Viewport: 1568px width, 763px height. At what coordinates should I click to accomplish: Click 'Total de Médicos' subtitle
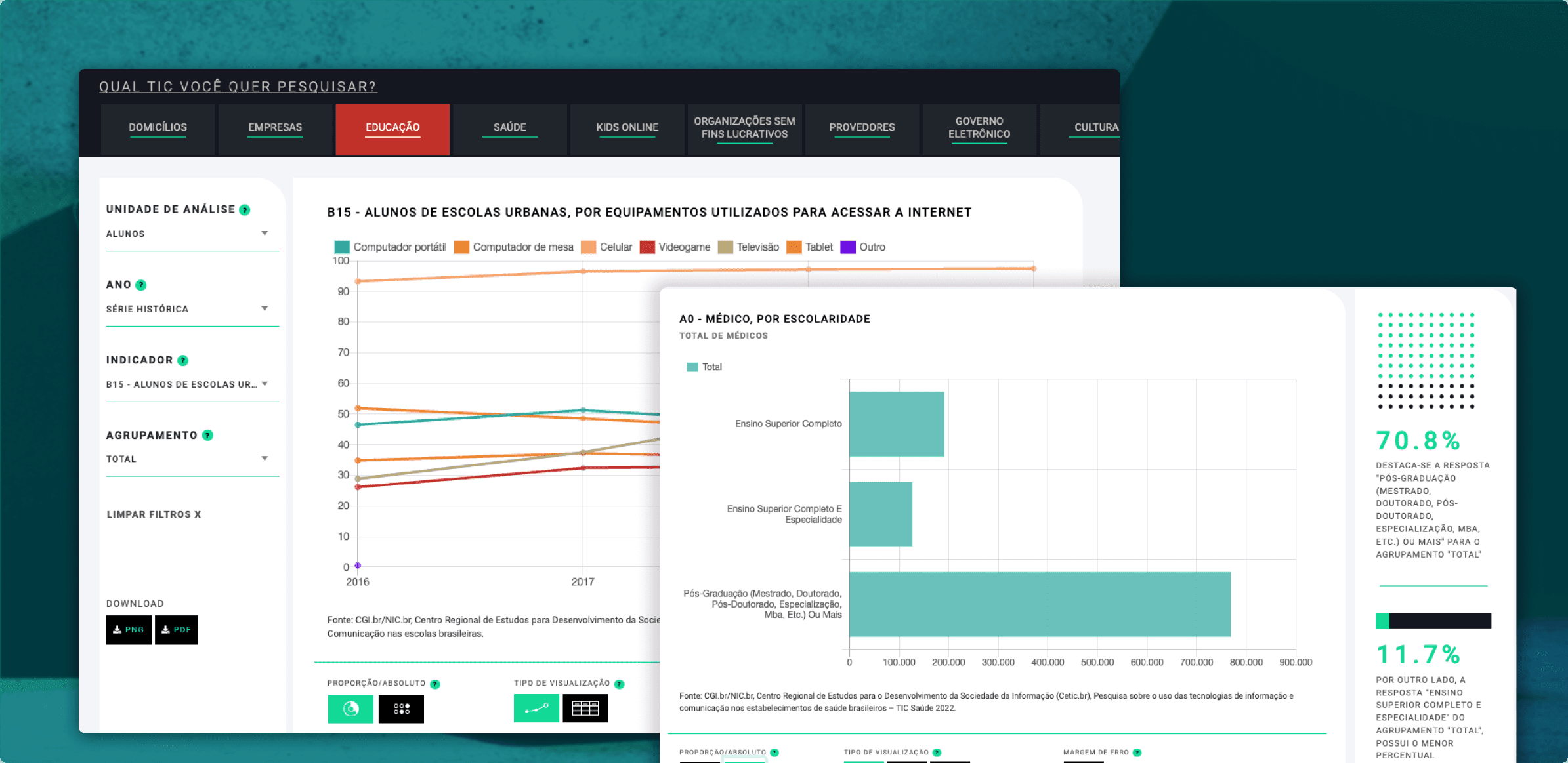723,336
